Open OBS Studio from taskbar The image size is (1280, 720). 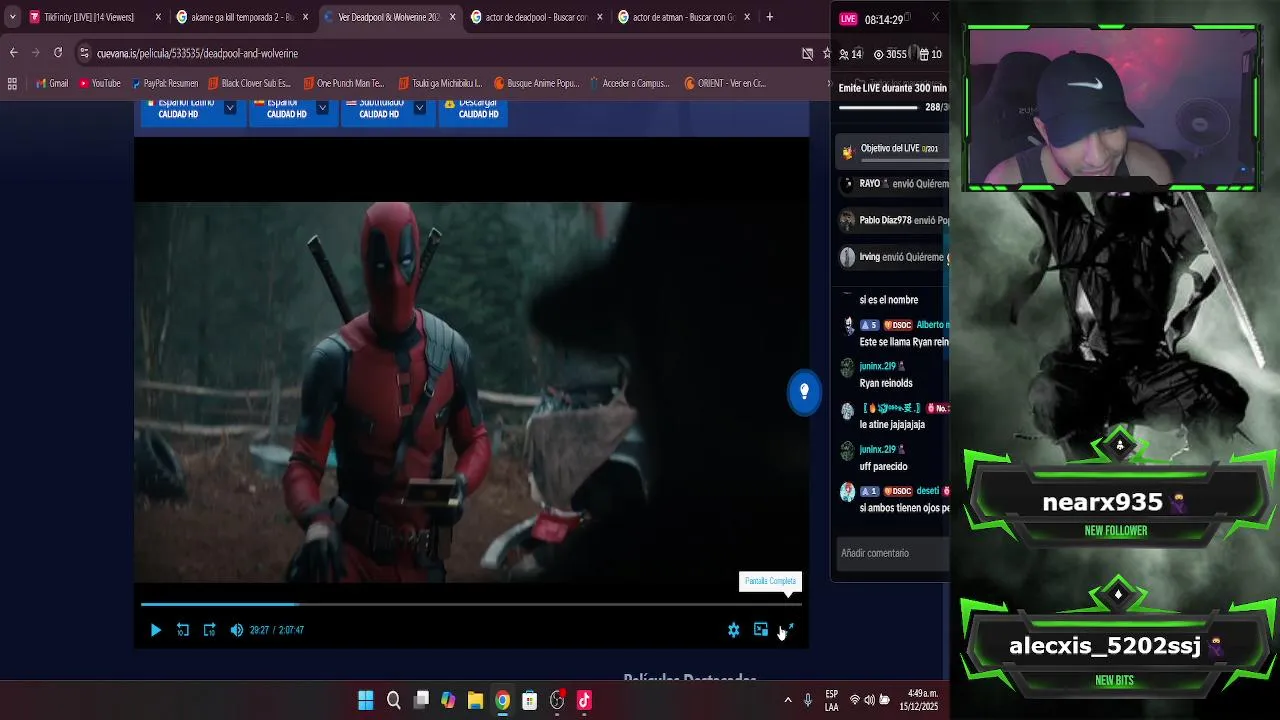click(557, 701)
